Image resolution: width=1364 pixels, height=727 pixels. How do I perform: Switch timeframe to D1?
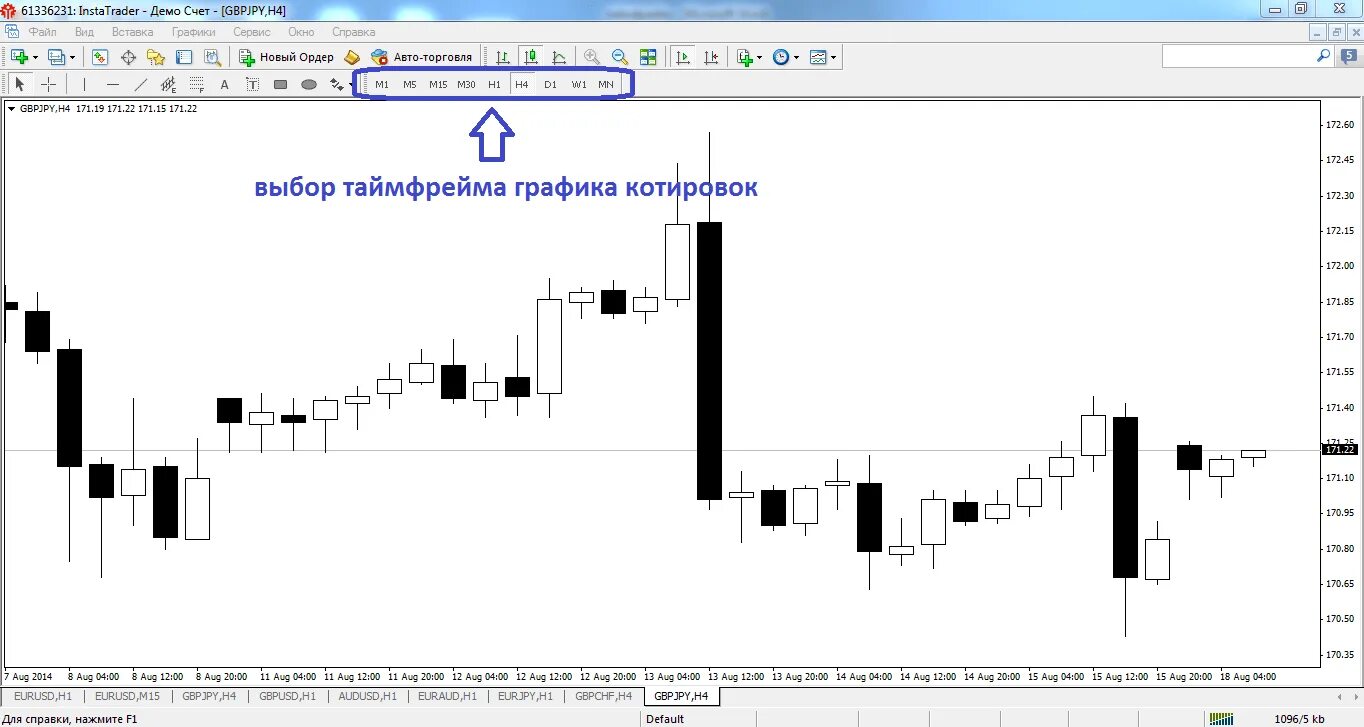pyautogui.click(x=550, y=84)
